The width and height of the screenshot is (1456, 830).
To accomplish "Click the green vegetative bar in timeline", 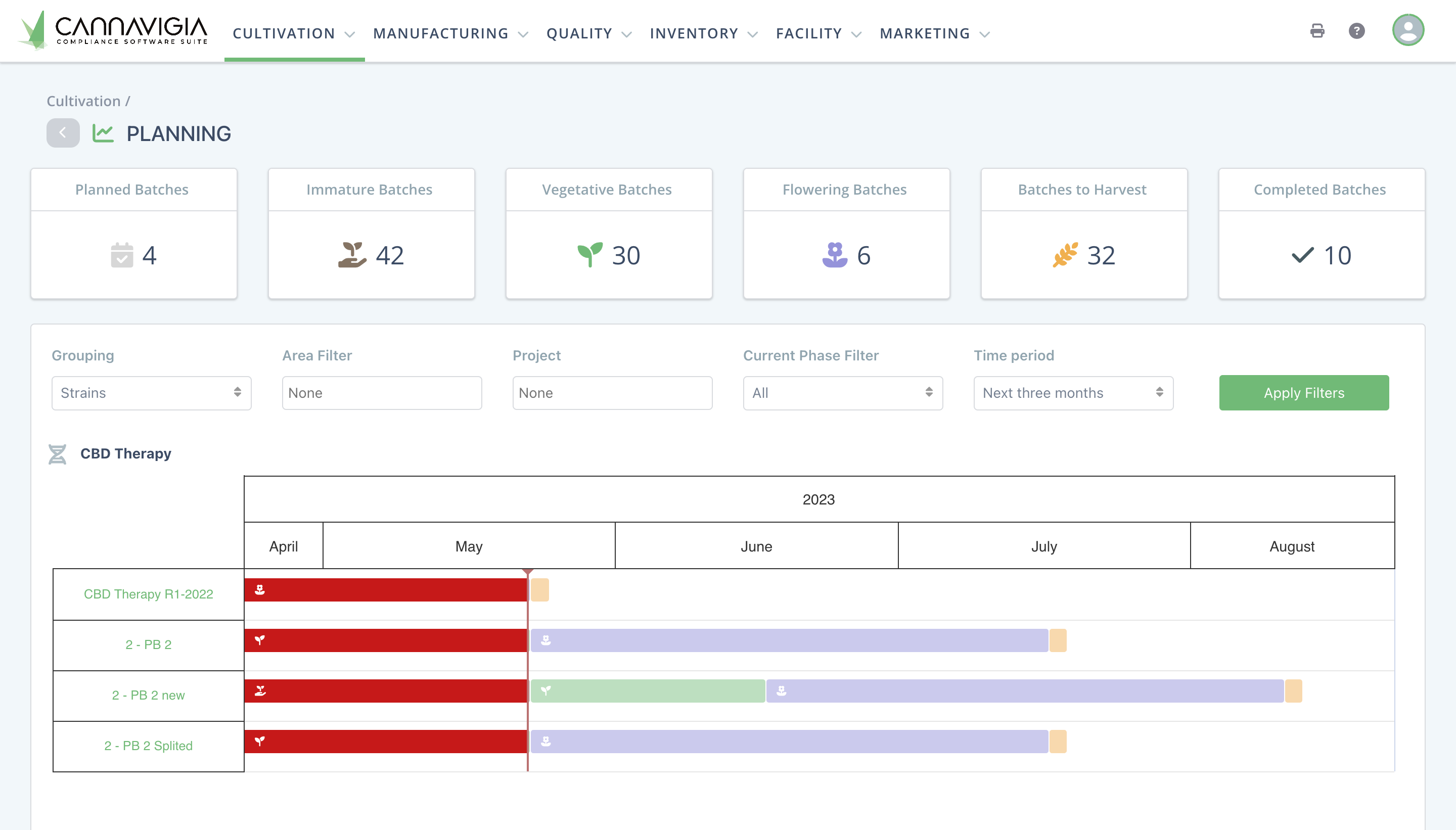I will 648,691.
